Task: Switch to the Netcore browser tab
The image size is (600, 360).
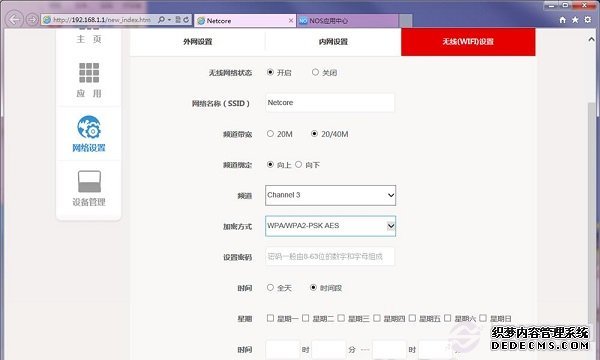Action: pyautogui.click(x=245, y=21)
